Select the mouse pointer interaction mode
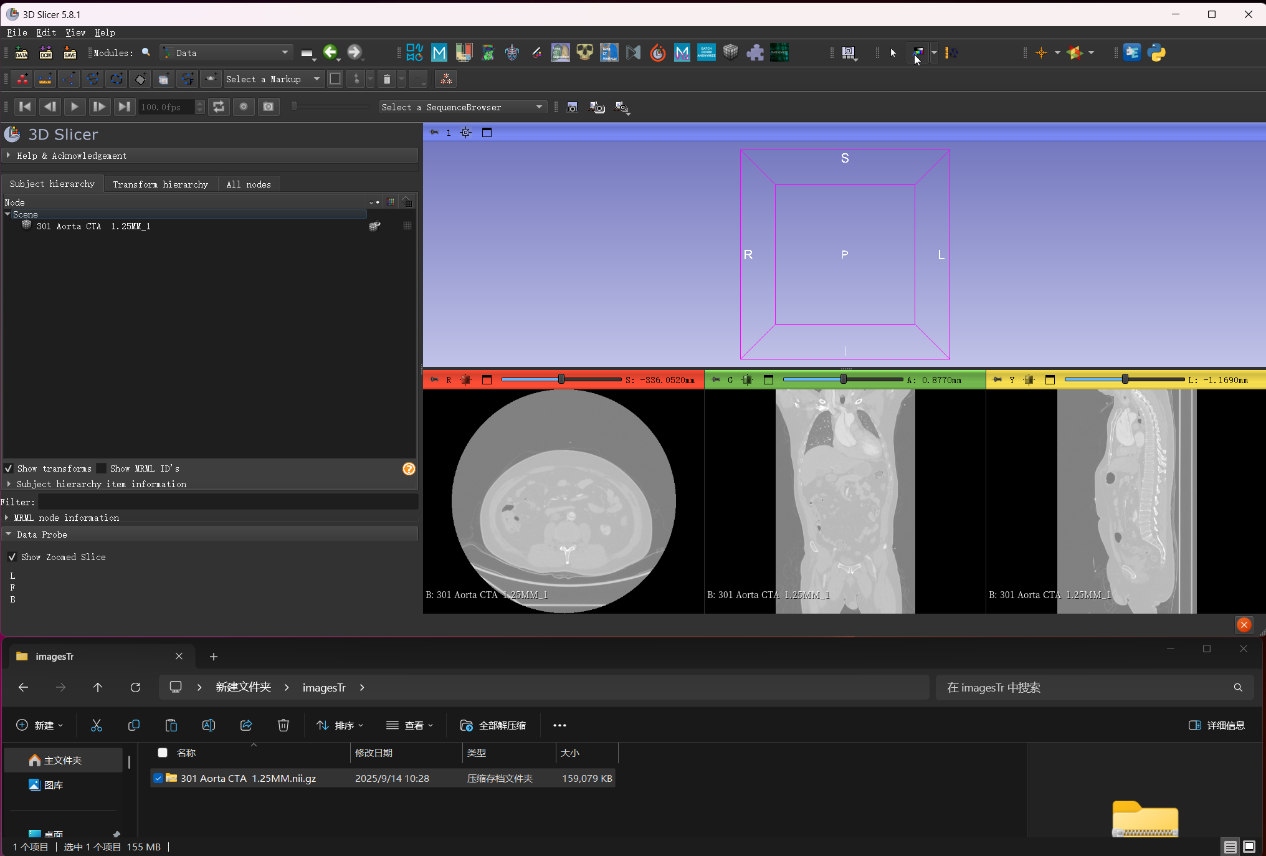Viewport: 1266px width, 856px height. [893, 52]
